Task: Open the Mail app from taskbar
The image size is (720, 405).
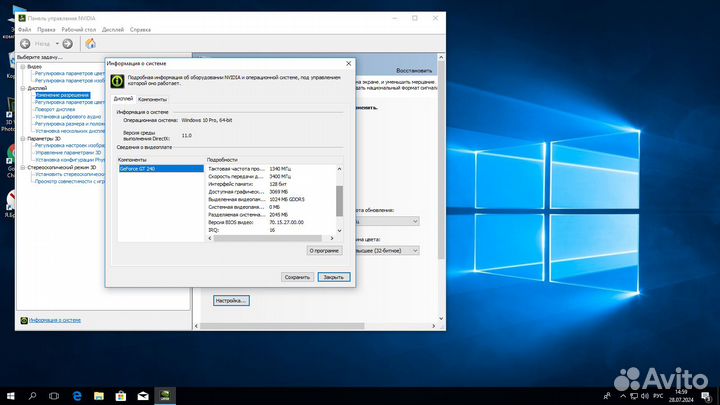Action: [x=143, y=396]
